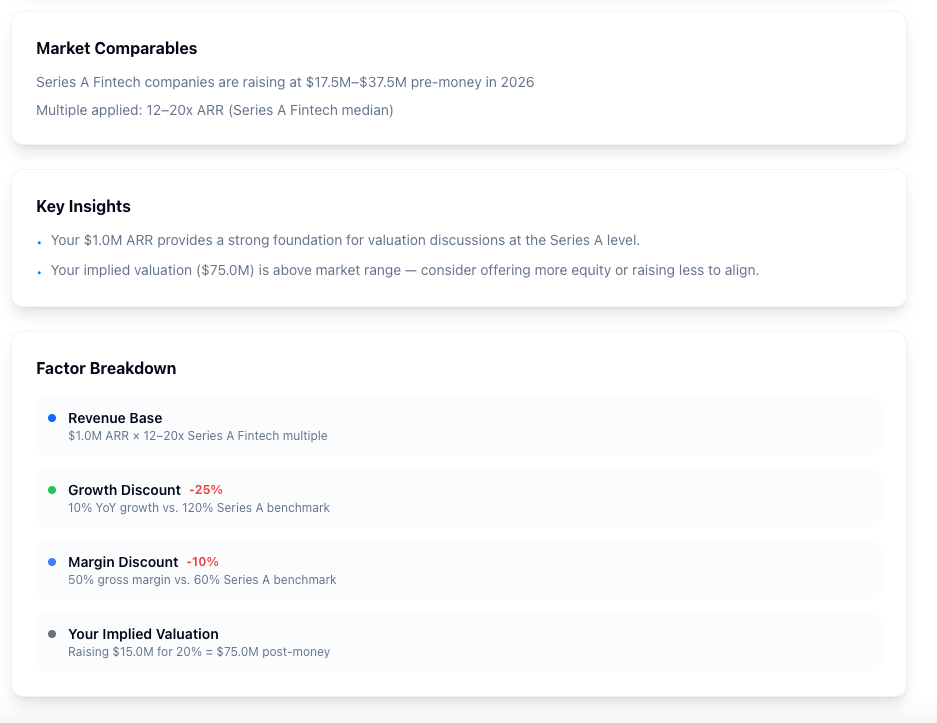Click the -25% growth discount badge

[x=206, y=490]
